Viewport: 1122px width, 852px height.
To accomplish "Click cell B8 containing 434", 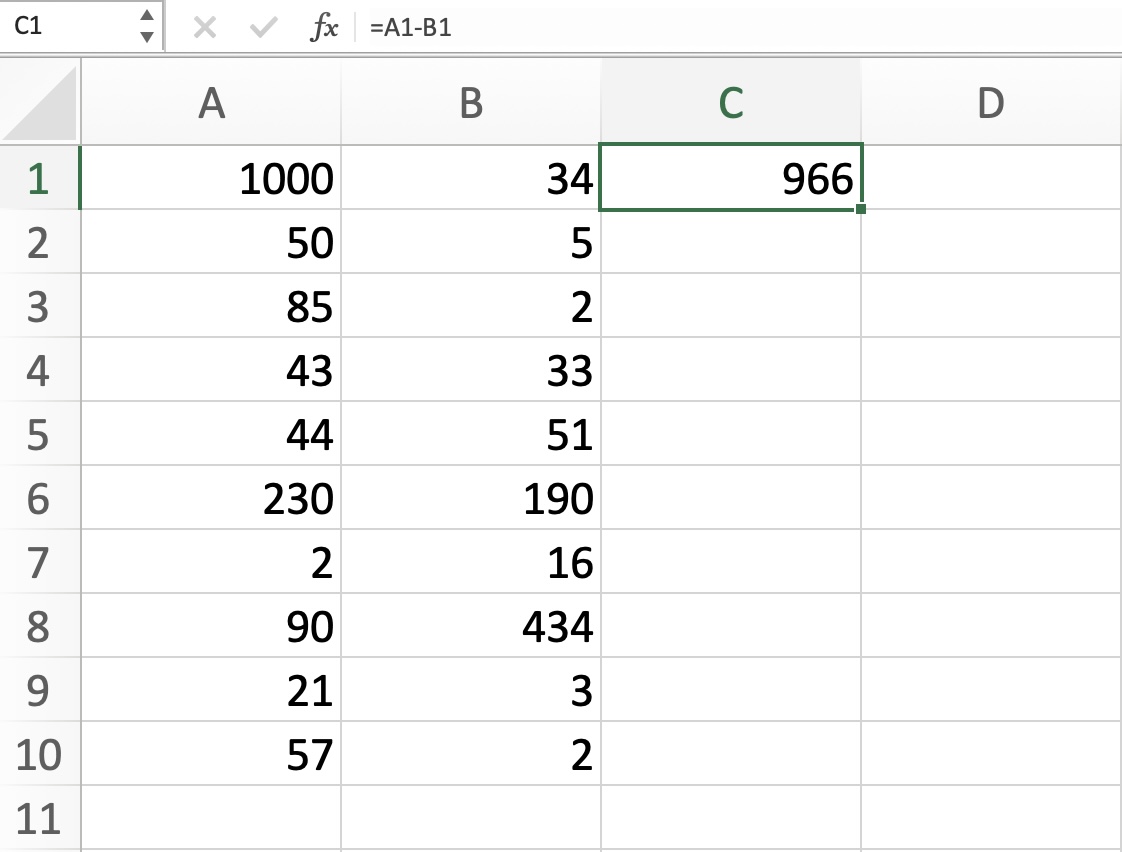I will [471, 625].
